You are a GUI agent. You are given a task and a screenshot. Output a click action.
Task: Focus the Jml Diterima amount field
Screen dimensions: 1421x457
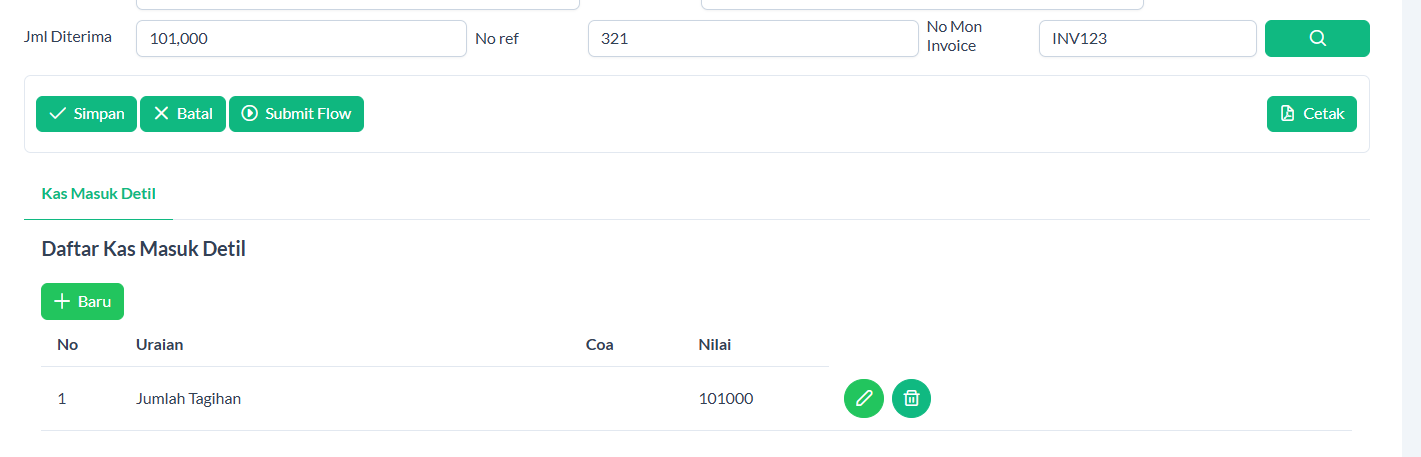click(301, 39)
